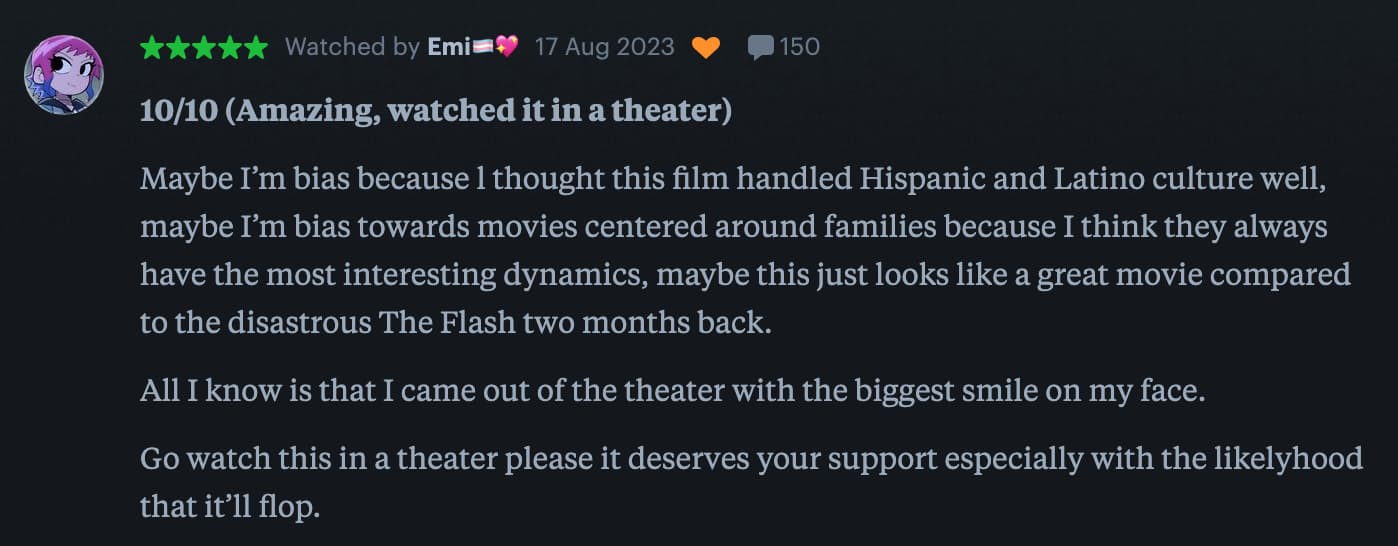Click the "Watched by" label
1398x546 pixels.
(x=352, y=47)
